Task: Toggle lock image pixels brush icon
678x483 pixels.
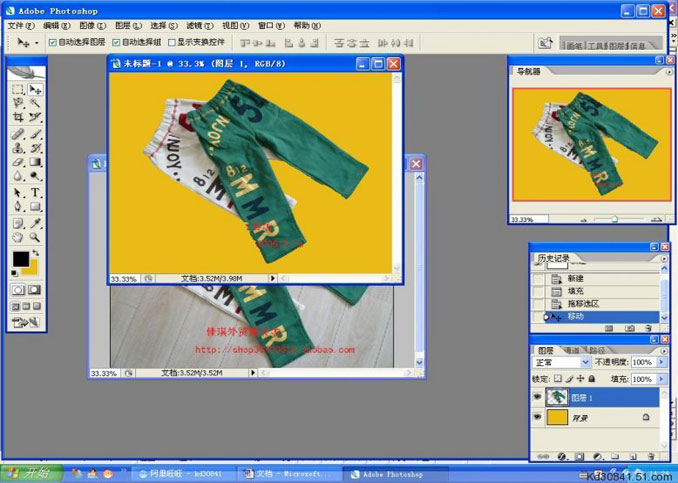Action: 569,379
